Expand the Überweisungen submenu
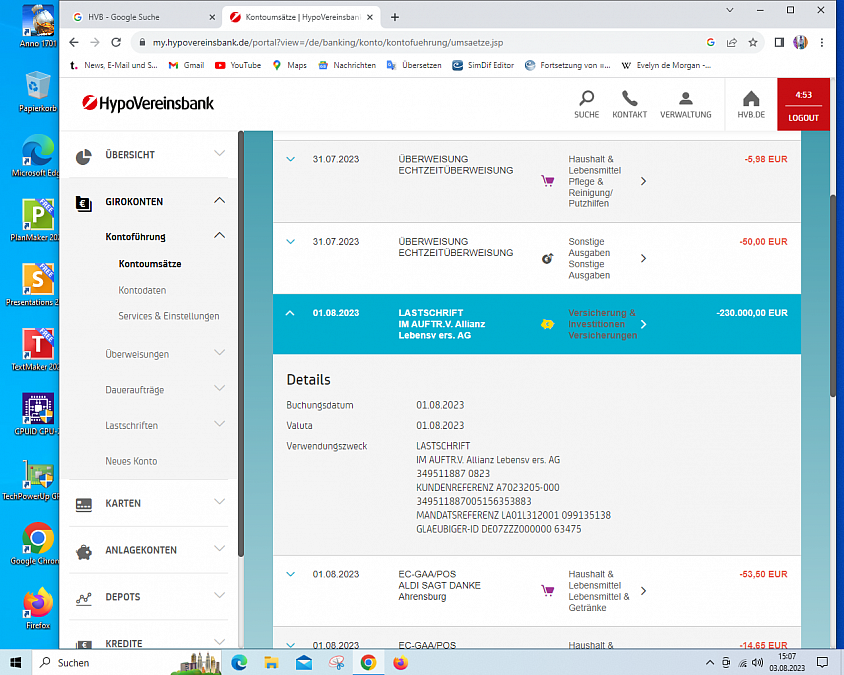Screen dimensions: 844x675 219,353
